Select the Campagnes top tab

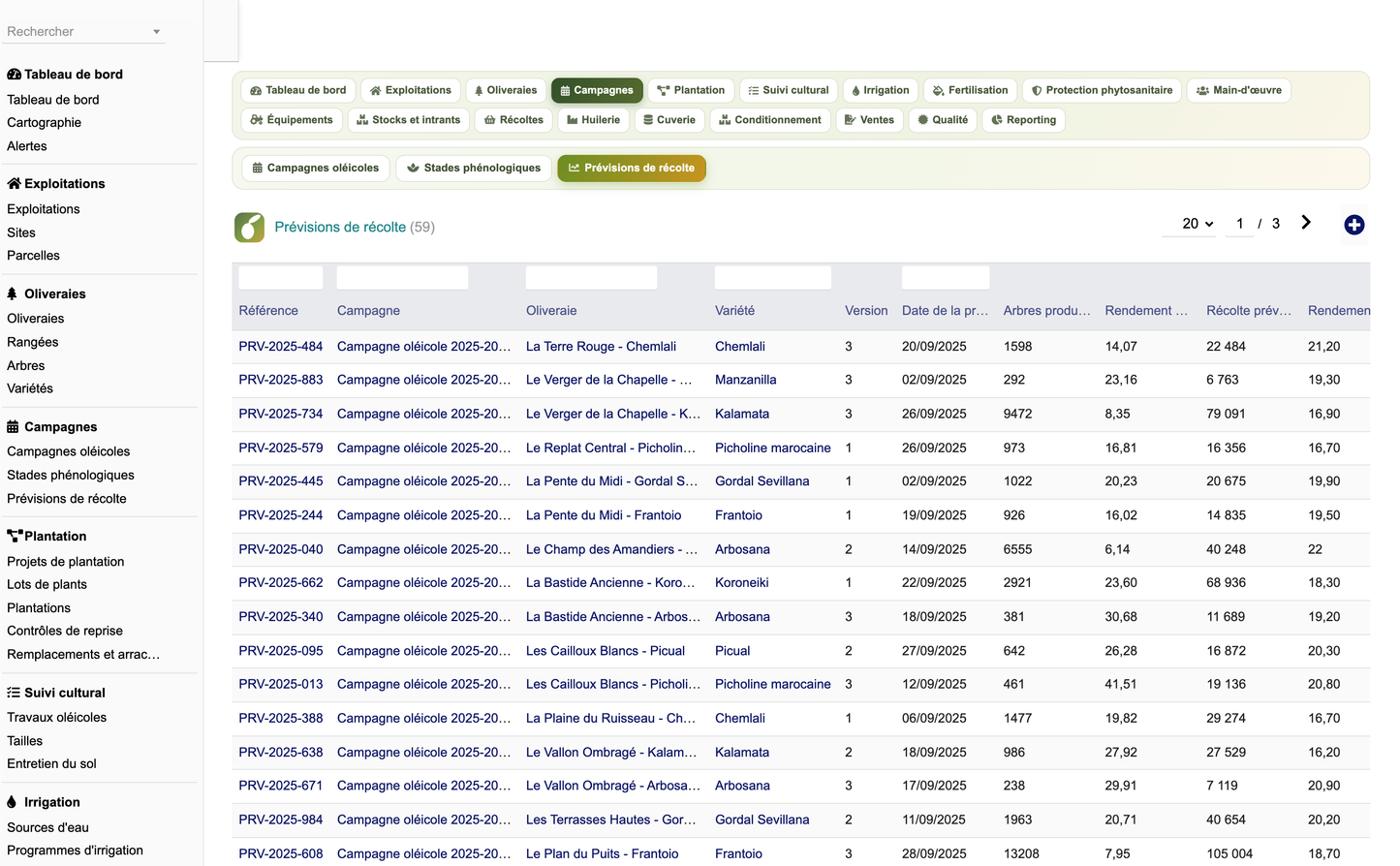[597, 90]
